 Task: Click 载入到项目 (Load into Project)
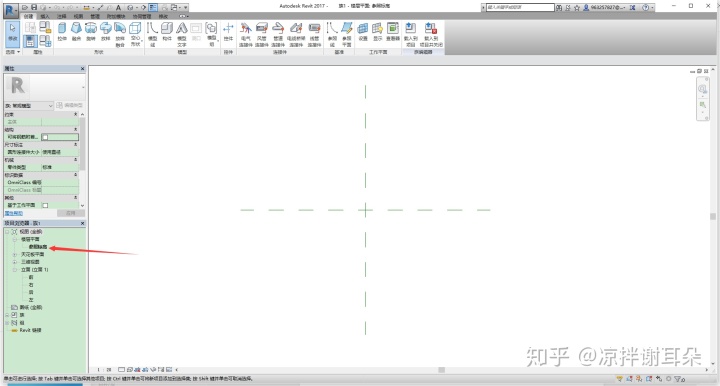click(x=411, y=34)
